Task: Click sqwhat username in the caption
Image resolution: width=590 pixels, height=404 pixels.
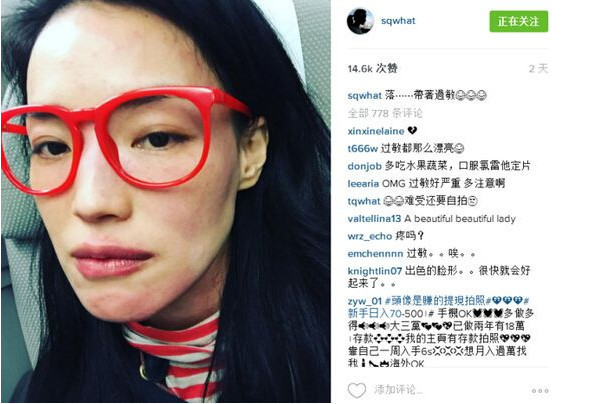Action: point(365,96)
